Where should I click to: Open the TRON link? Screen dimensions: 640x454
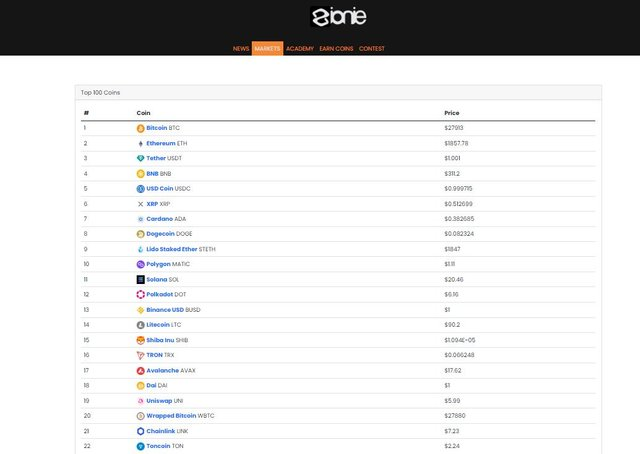point(154,355)
